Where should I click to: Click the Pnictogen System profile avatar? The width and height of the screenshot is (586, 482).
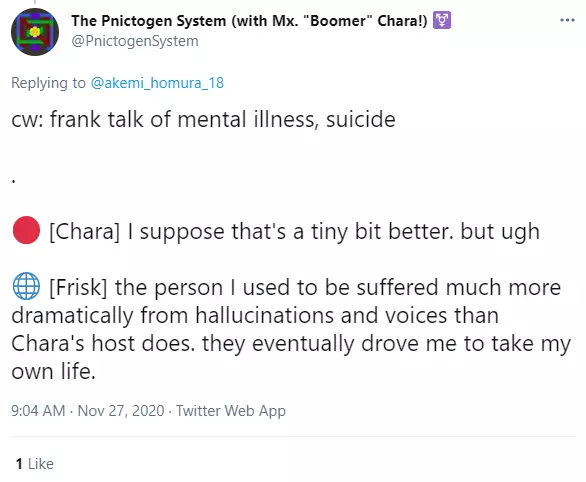(35, 32)
